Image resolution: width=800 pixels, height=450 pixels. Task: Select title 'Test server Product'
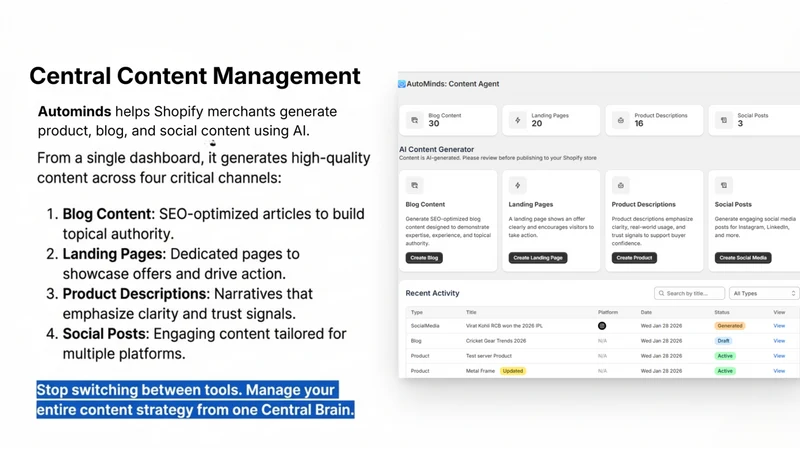(488, 356)
